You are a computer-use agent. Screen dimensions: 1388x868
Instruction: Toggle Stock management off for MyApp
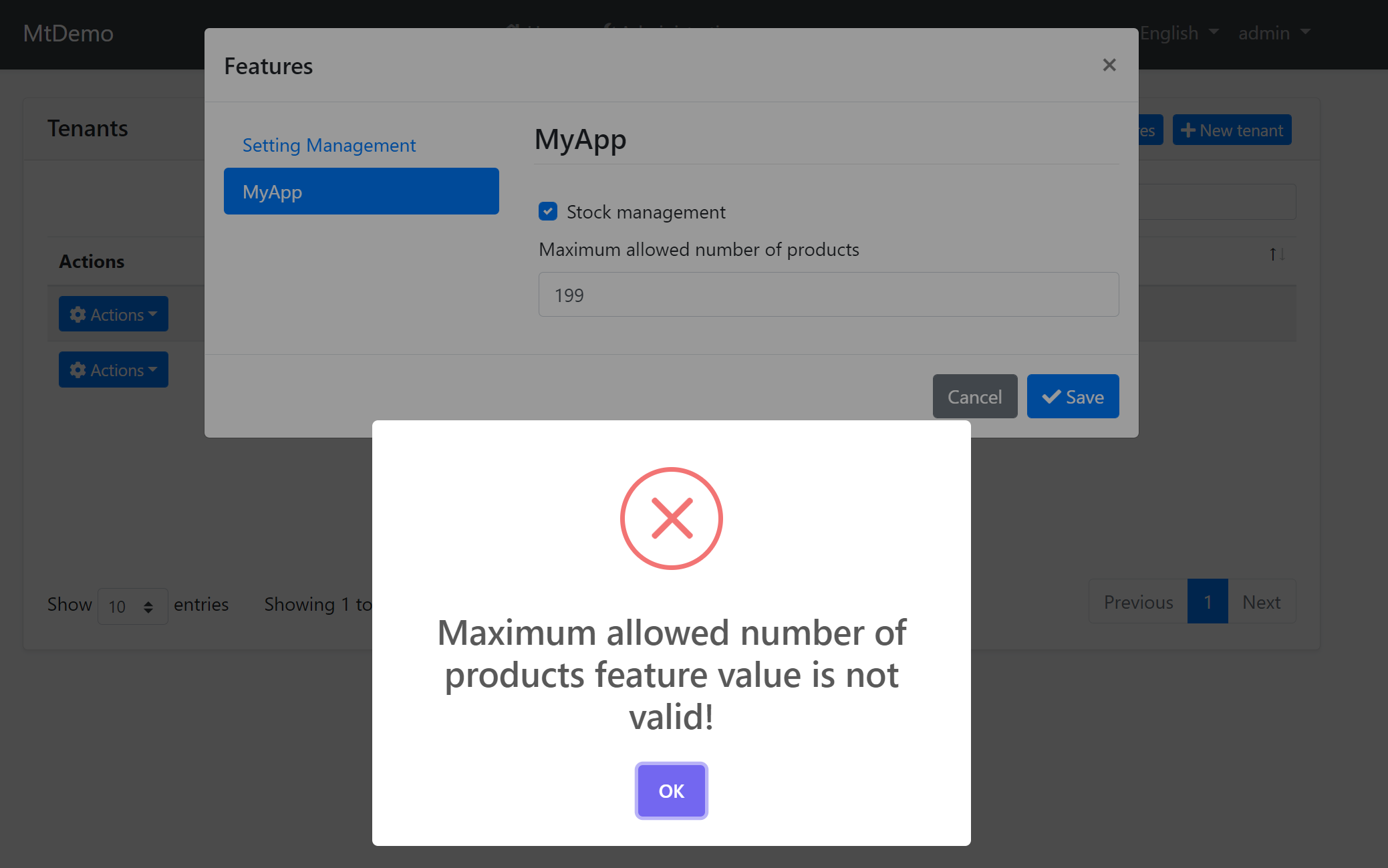coord(548,211)
